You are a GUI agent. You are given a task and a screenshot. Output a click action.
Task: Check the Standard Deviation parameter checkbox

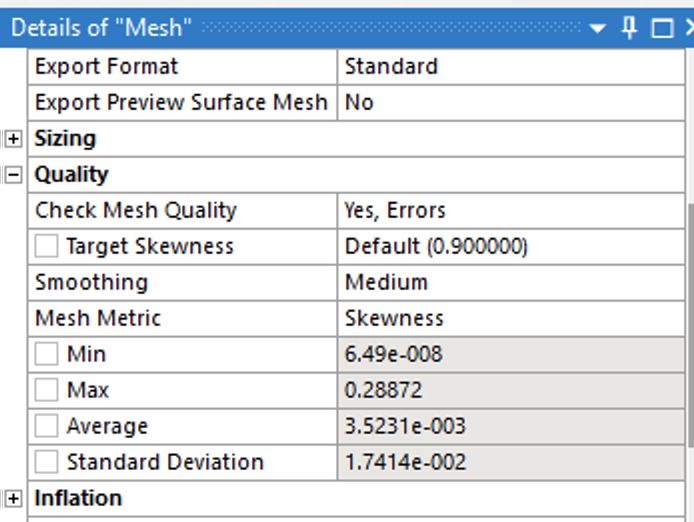46,462
